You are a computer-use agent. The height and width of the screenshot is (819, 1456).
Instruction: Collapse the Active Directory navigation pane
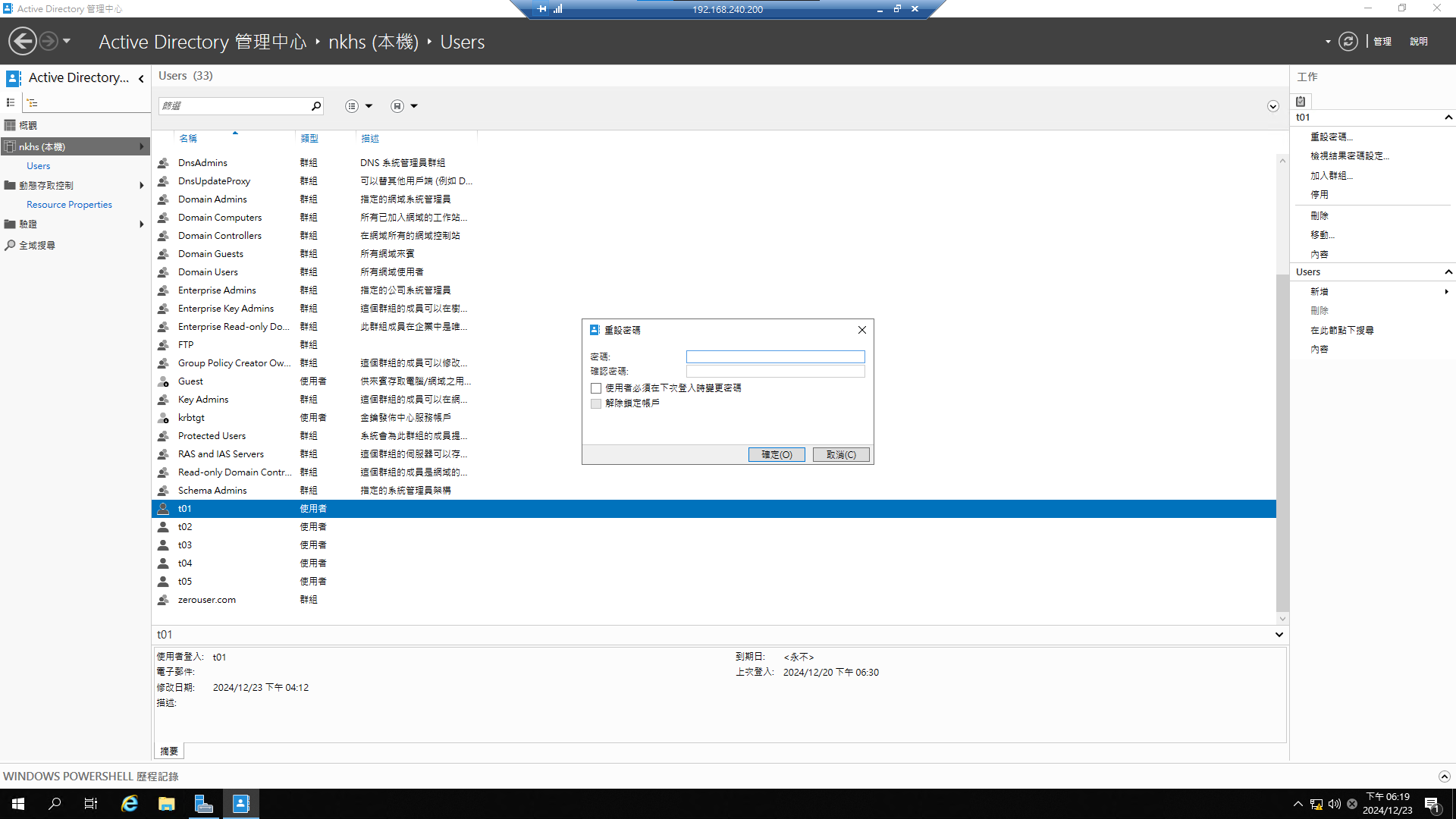coord(141,78)
